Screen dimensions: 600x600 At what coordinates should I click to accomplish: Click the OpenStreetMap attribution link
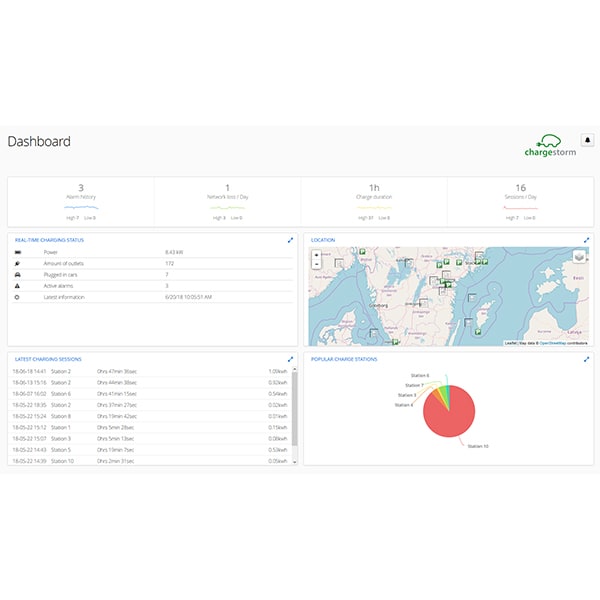pyautogui.click(x=553, y=343)
